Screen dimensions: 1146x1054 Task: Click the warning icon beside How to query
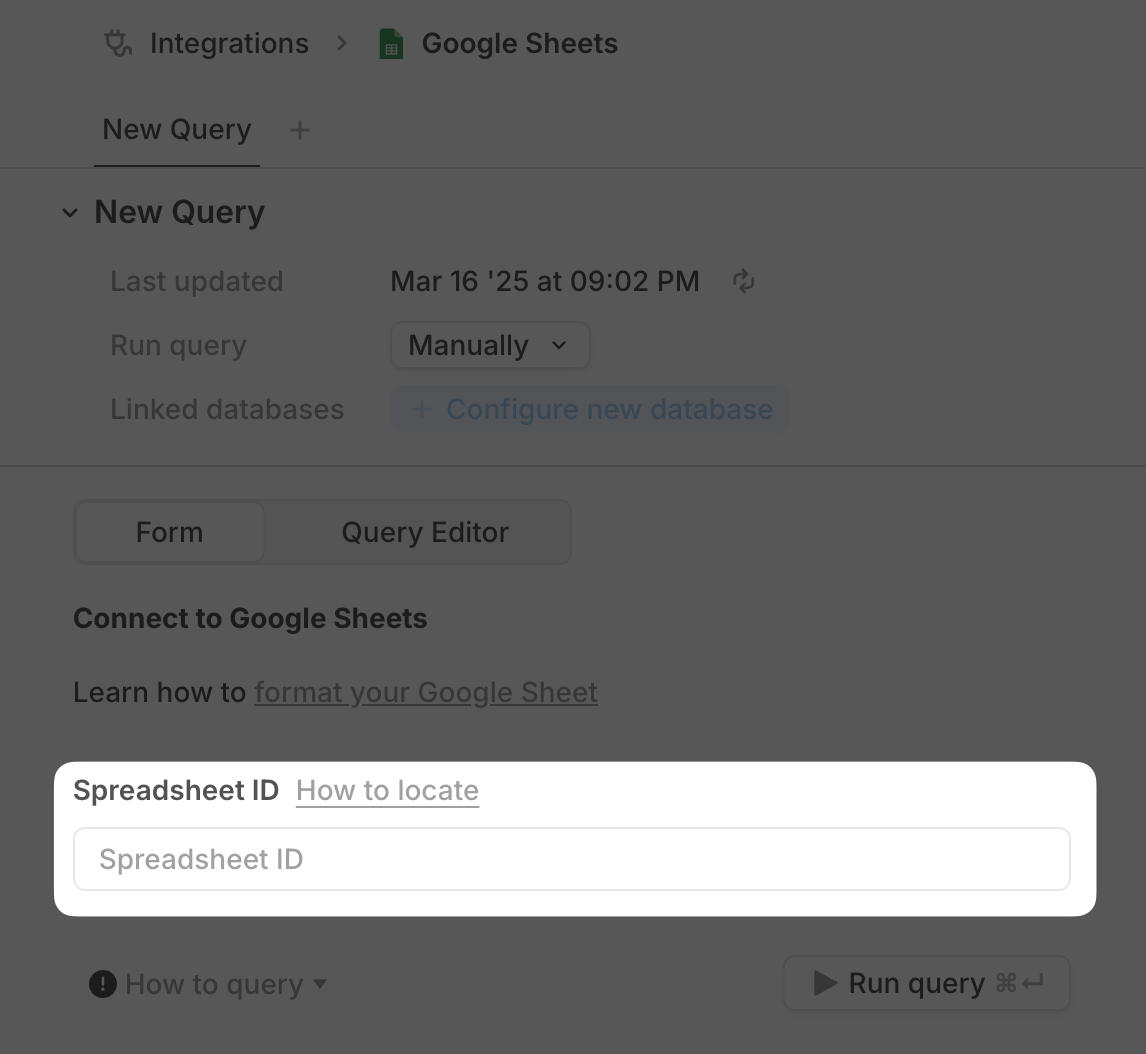pos(103,984)
